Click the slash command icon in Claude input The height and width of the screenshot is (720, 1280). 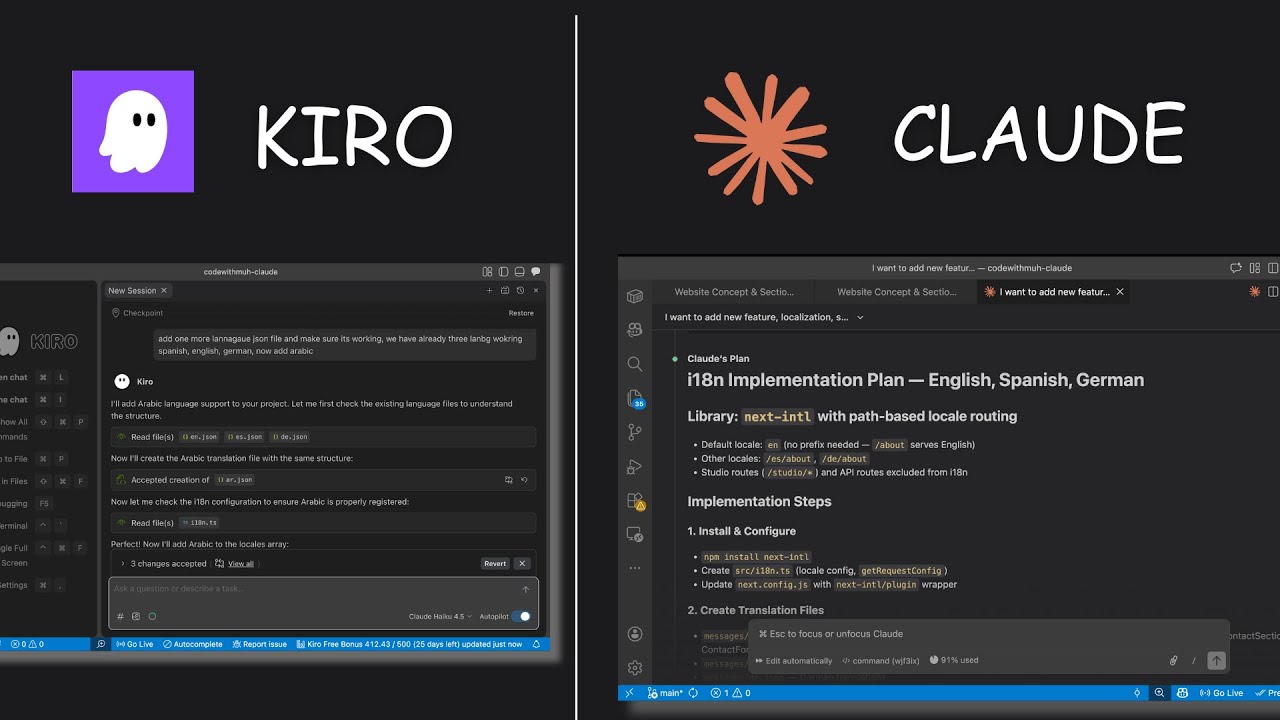[1194, 660]
